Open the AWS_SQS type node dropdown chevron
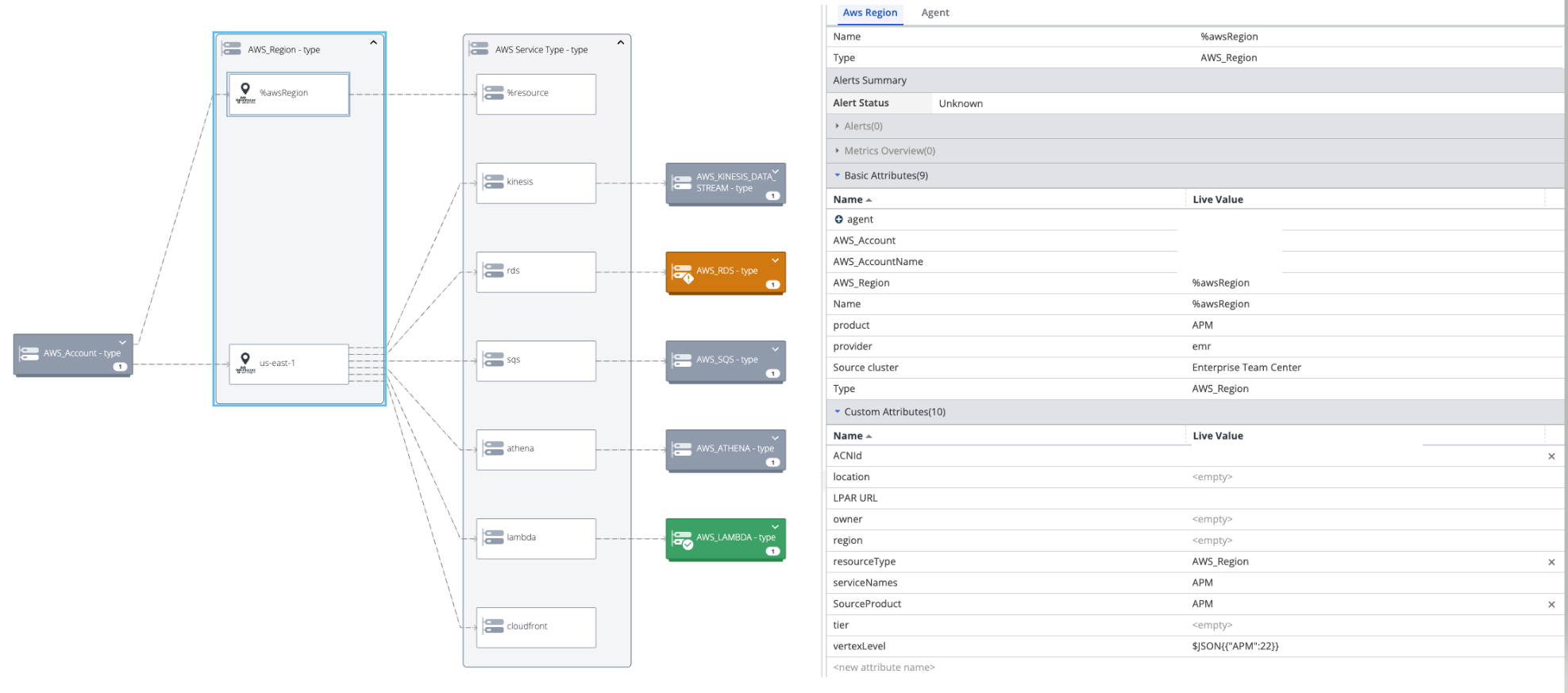Viewport: 1568px width, 693px height. click(x=776, y=349)
